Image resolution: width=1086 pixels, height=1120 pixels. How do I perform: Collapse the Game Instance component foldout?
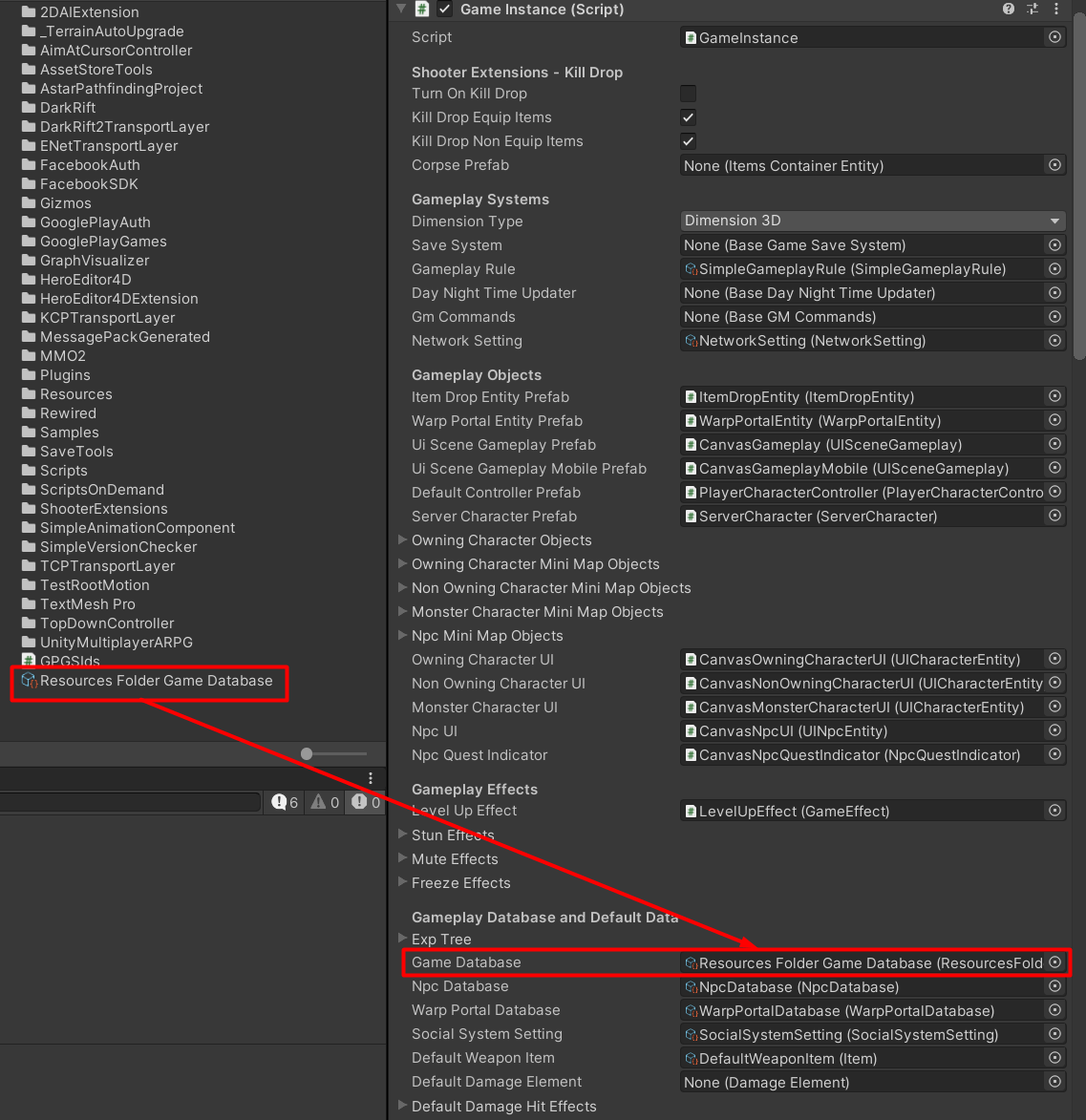coord(401,10)
